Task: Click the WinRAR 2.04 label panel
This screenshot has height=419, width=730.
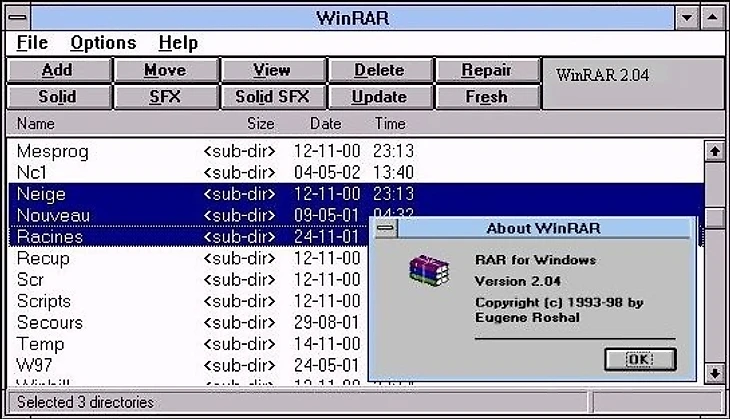Action: (x=633, y=84)
